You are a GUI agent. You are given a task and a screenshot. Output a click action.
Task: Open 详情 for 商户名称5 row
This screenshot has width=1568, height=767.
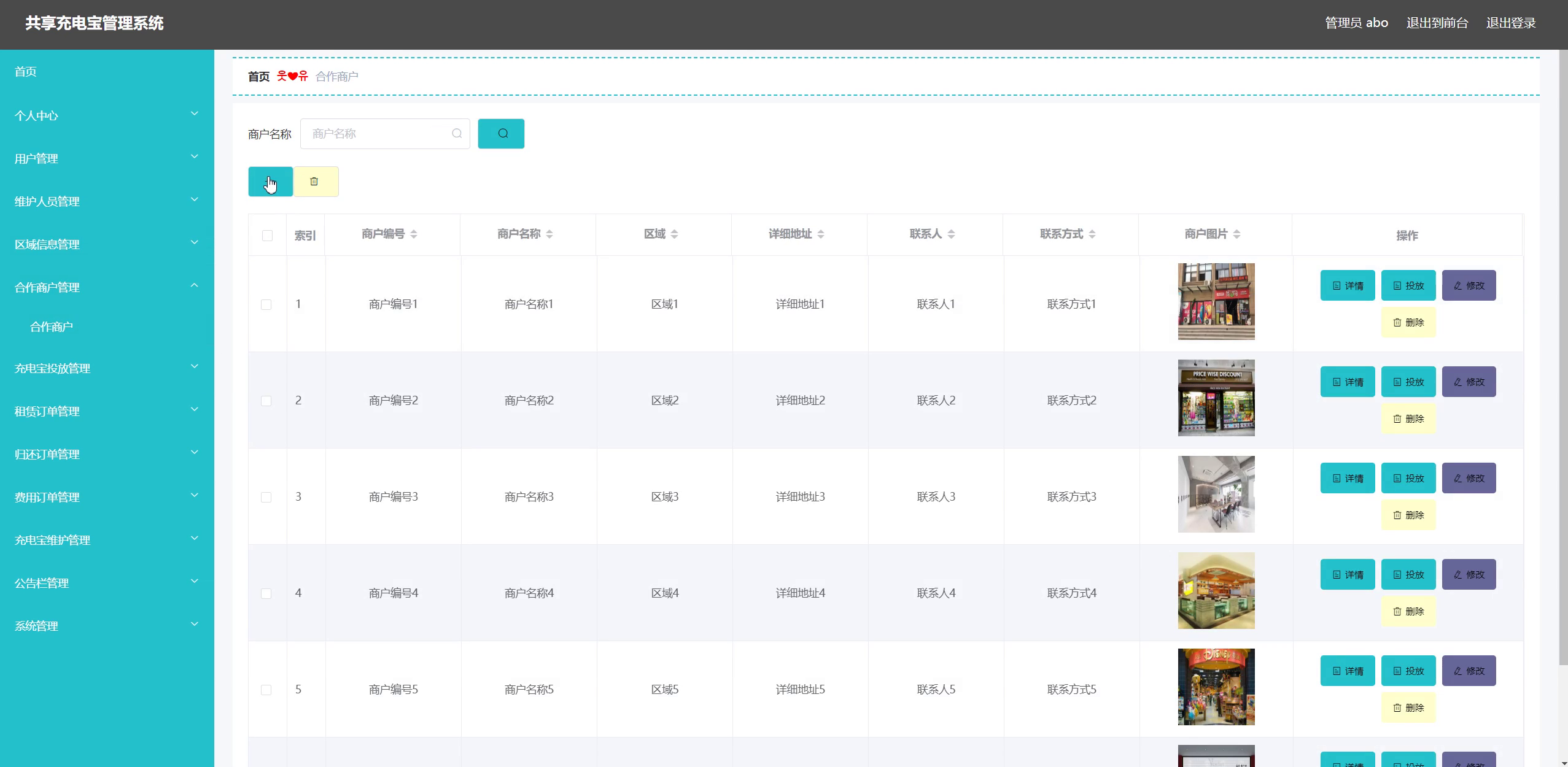(x=1348, y=671)
